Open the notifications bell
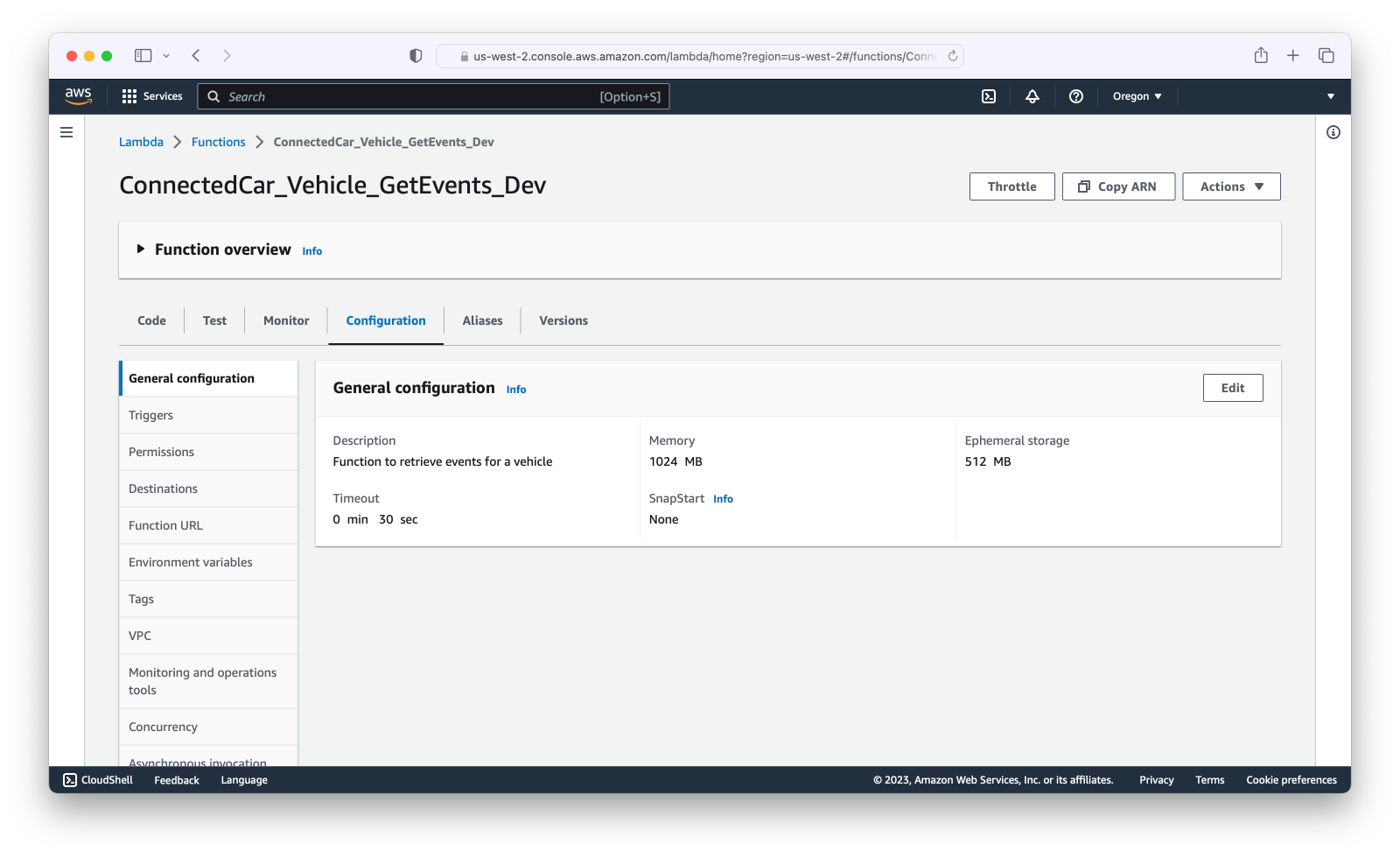 point(1032,96)
